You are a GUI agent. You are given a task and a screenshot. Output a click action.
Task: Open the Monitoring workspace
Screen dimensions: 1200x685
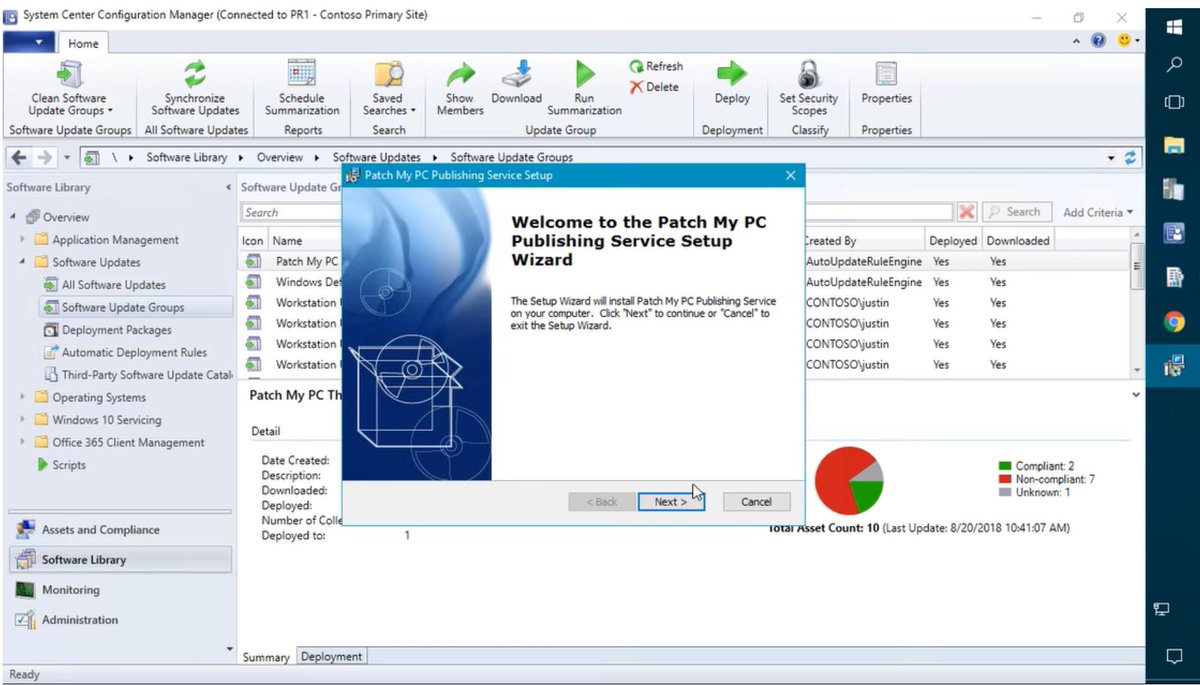[118, 590]
